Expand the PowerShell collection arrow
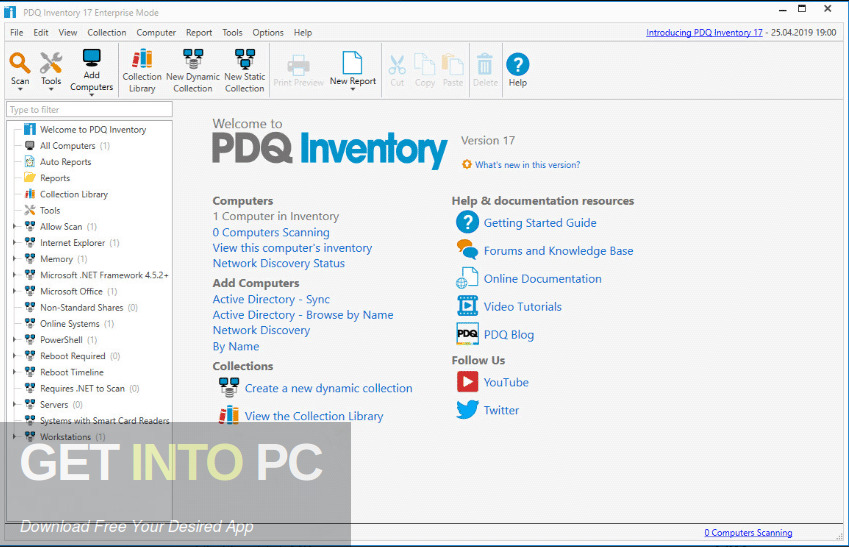 pos(15,340)
